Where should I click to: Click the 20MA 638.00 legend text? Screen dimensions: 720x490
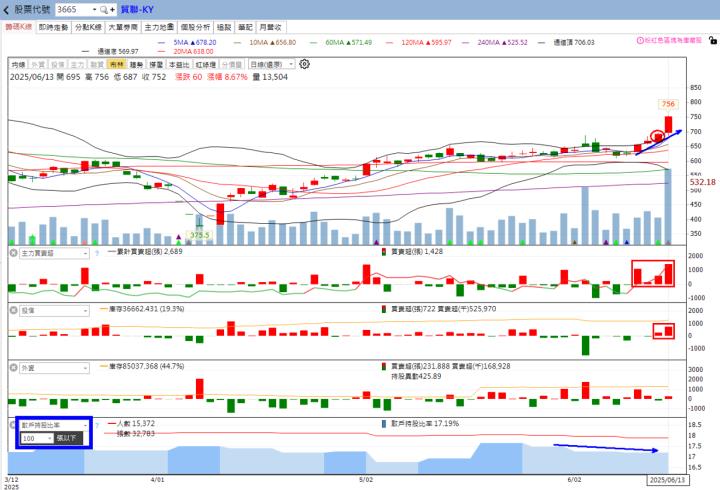193,51
